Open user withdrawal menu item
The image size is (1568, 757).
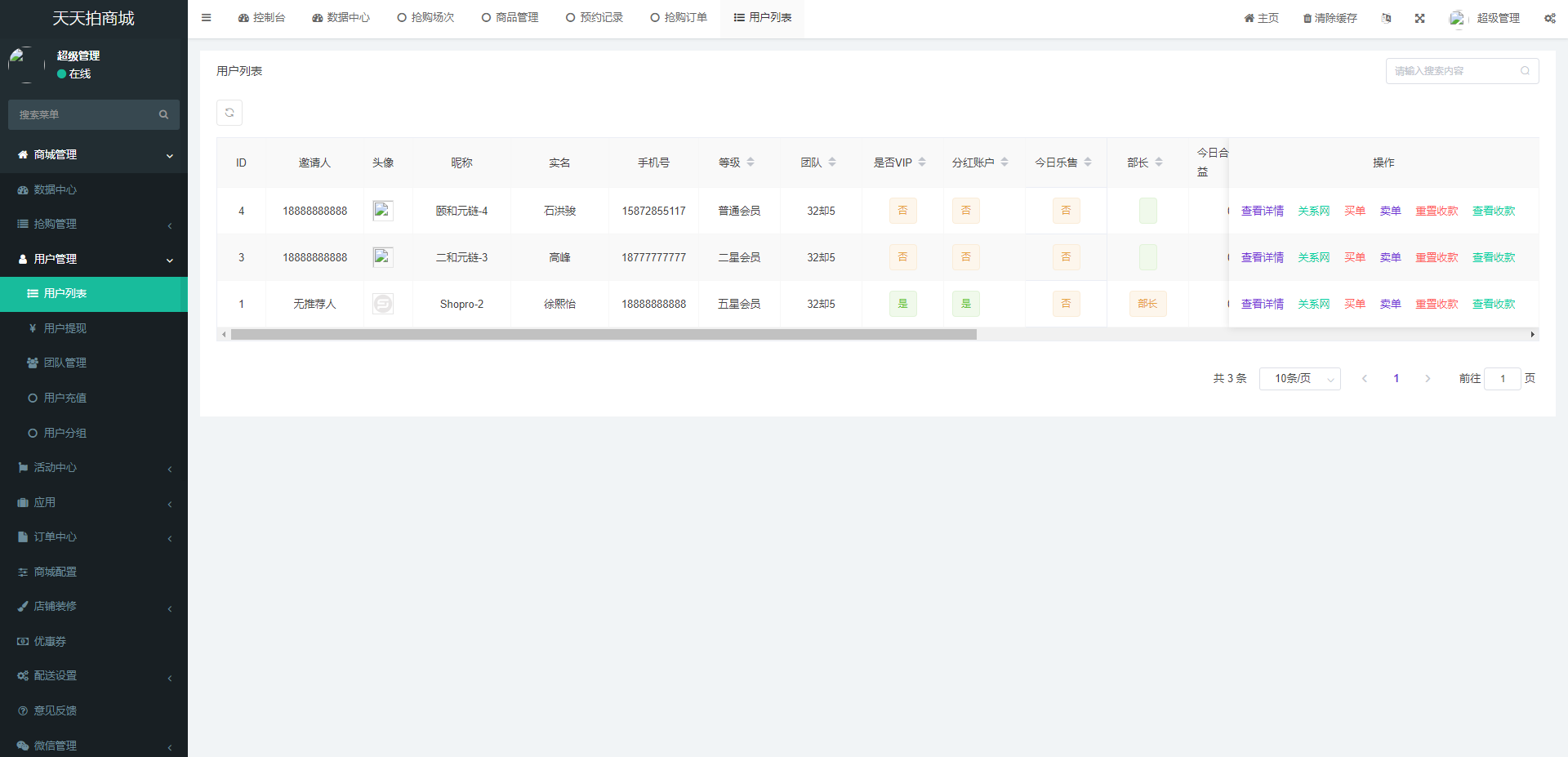point(65,328)
